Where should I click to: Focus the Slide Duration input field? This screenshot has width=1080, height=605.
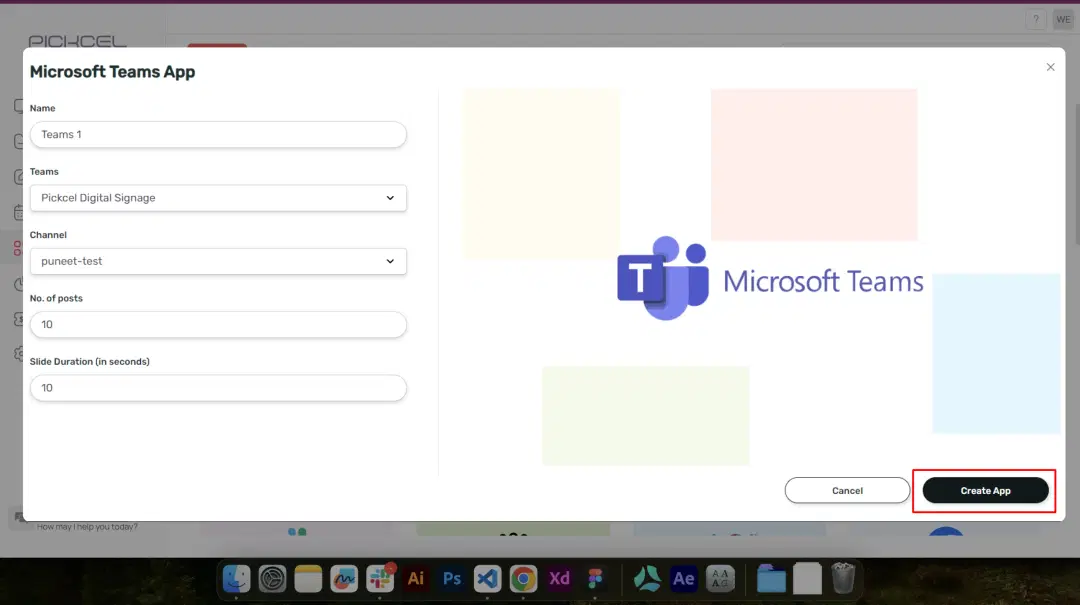pyautogui.click(x=218, y=388)
